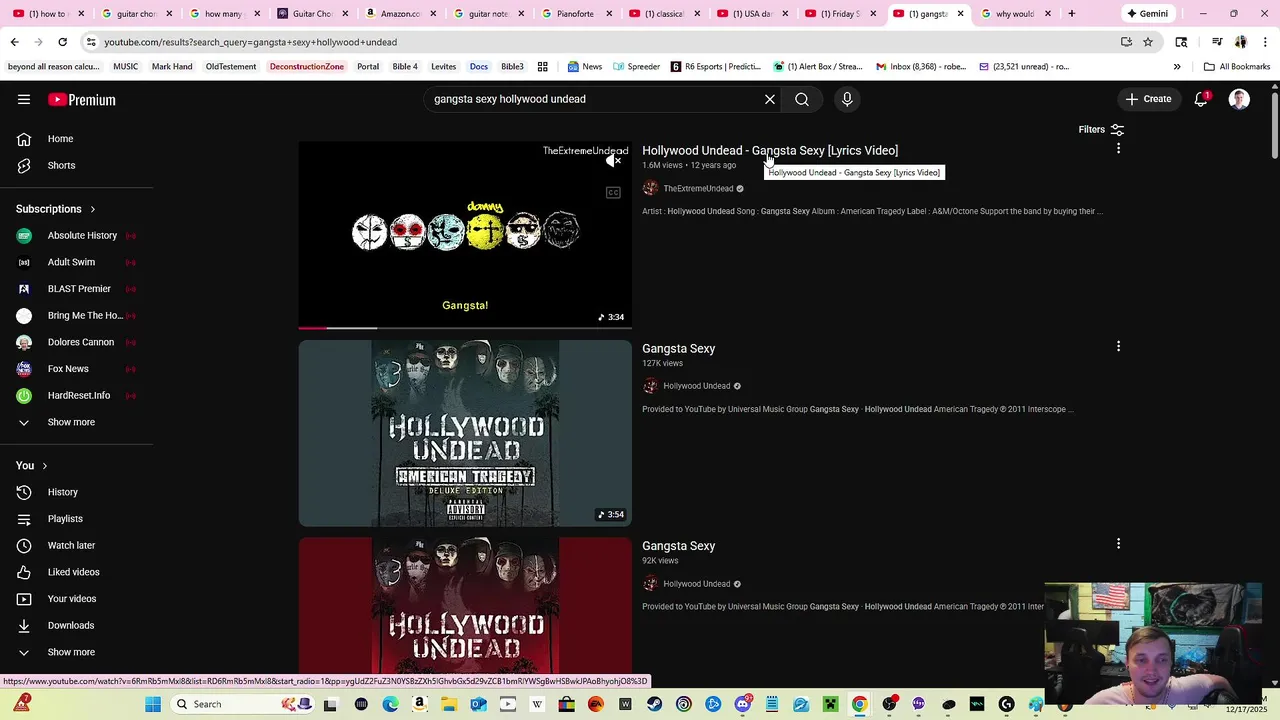Open Amazon app in taskbar
Viewport: 1280px width, 720px height.
419,704
